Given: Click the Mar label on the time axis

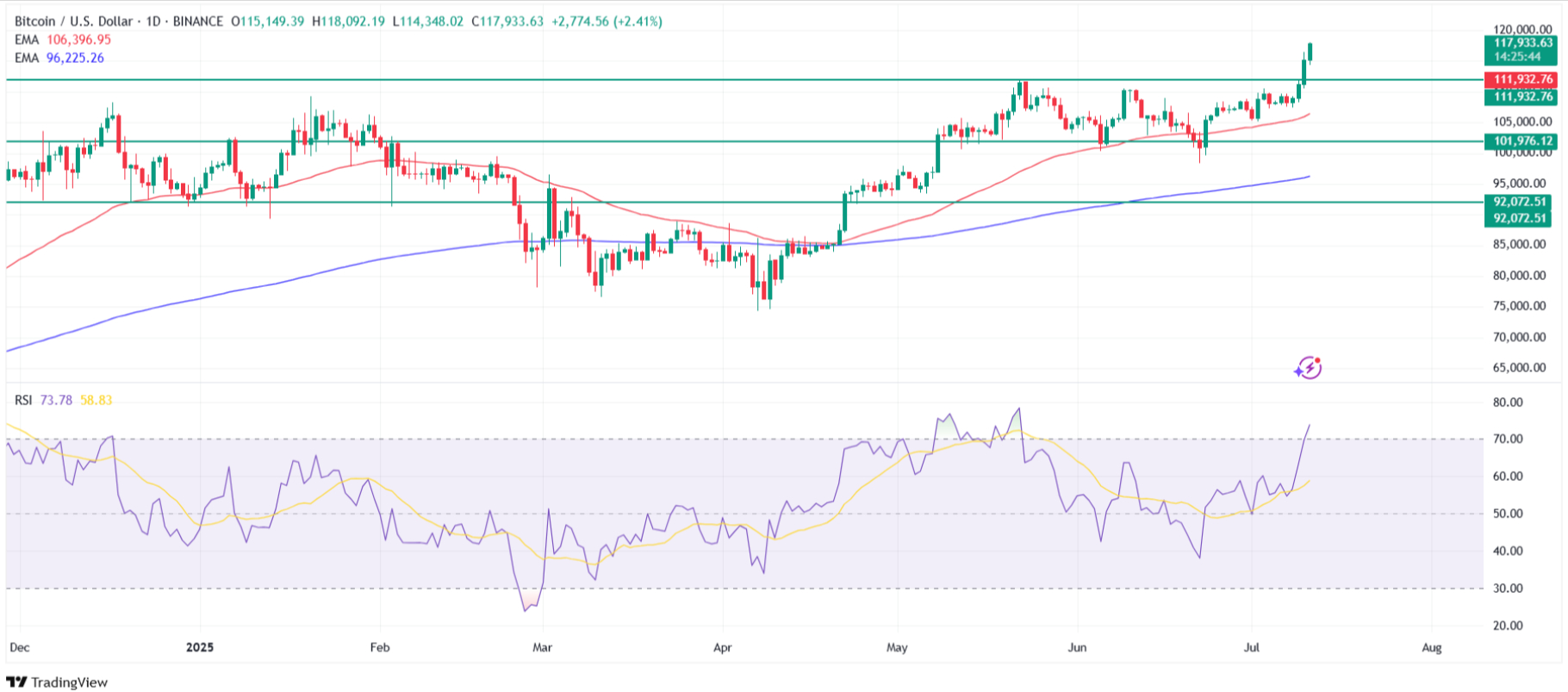Looking at the screenshot, I should [x=542, y=647].
